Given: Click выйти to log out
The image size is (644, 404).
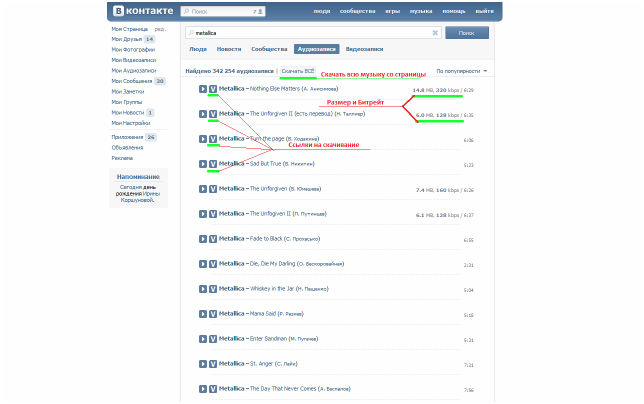Looking at the screenshot, I should click(485, 11).
